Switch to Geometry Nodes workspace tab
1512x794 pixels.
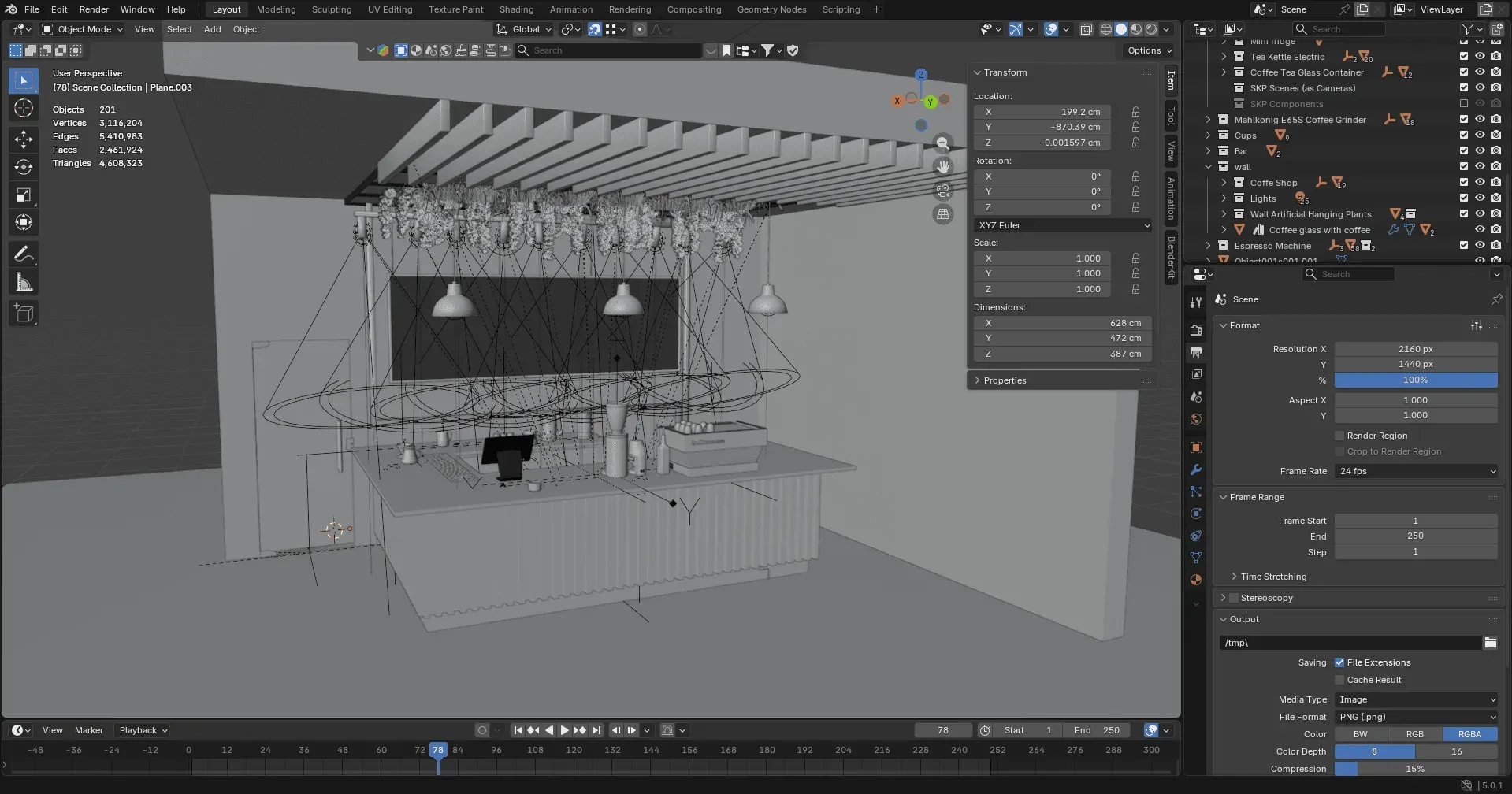[x=771, y=9]
